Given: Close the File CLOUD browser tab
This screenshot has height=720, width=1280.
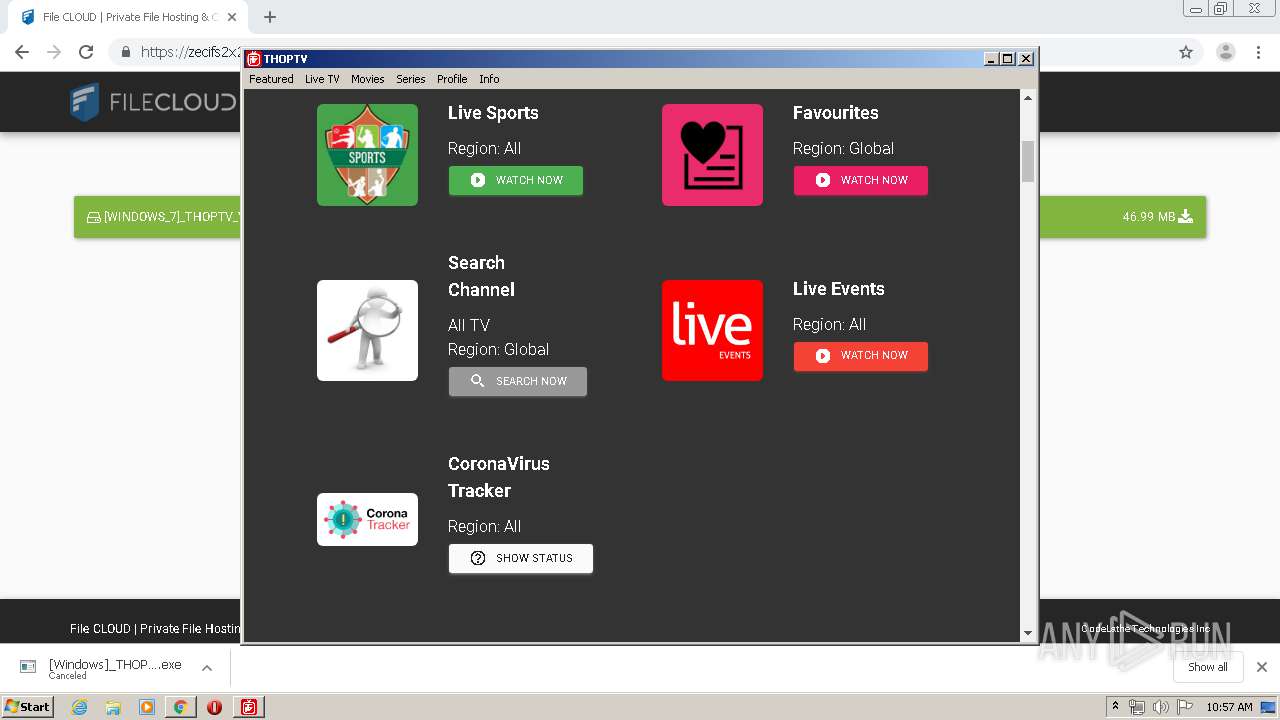Looking at the screenshot, I should pos(232,17).
